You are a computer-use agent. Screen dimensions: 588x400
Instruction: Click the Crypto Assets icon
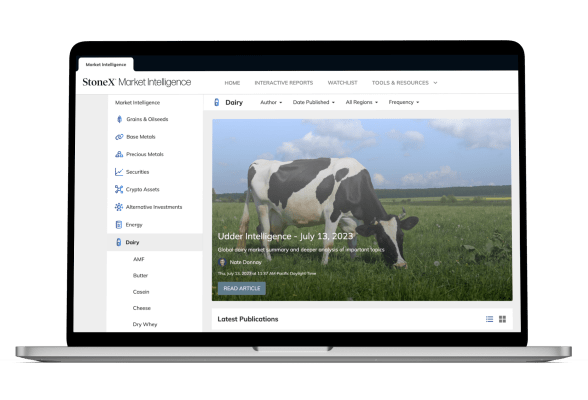[119, 189]
